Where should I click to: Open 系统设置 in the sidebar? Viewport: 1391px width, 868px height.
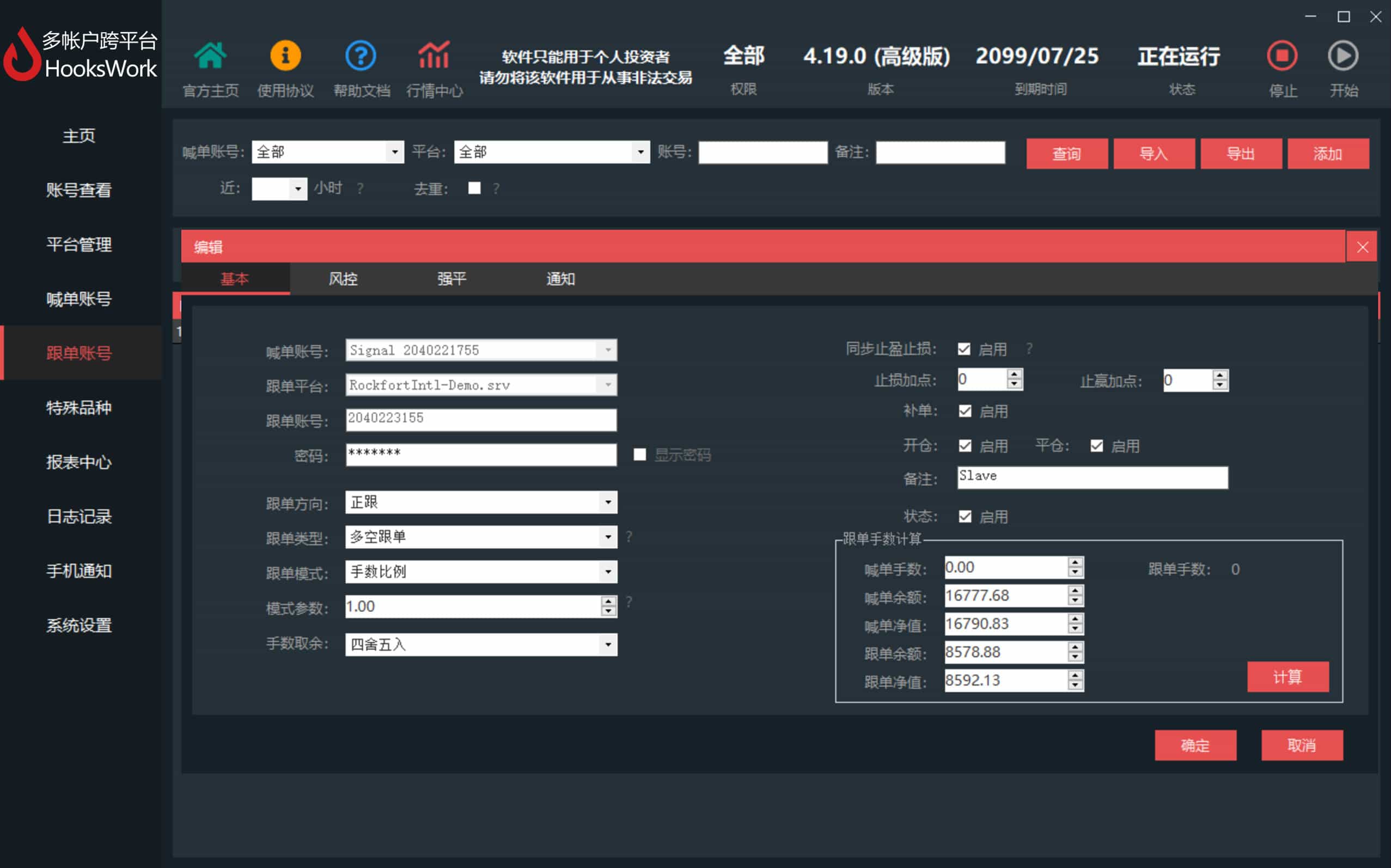(x=80, y=625)
